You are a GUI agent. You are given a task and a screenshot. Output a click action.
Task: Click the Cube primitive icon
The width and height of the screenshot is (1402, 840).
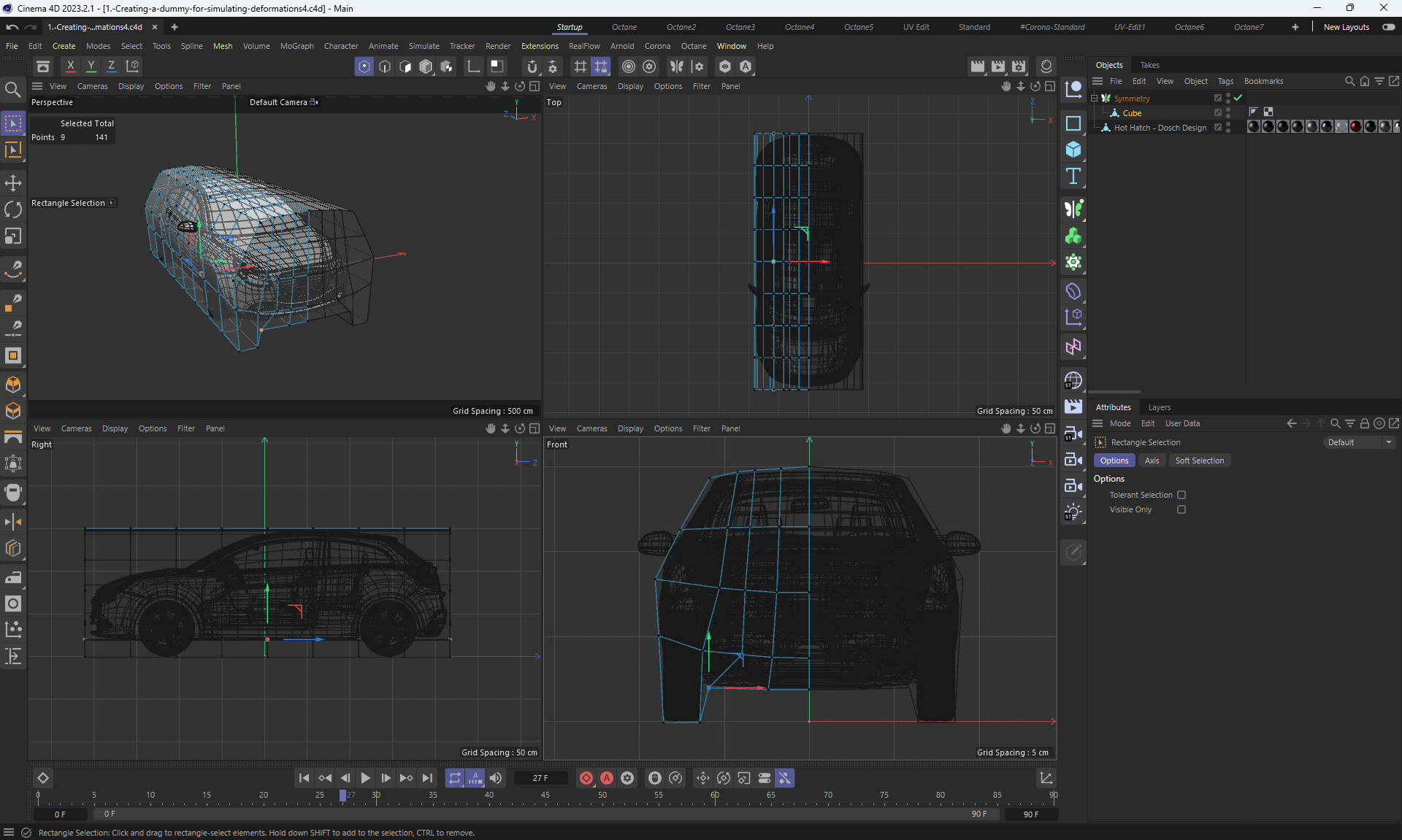[1073, 150]
